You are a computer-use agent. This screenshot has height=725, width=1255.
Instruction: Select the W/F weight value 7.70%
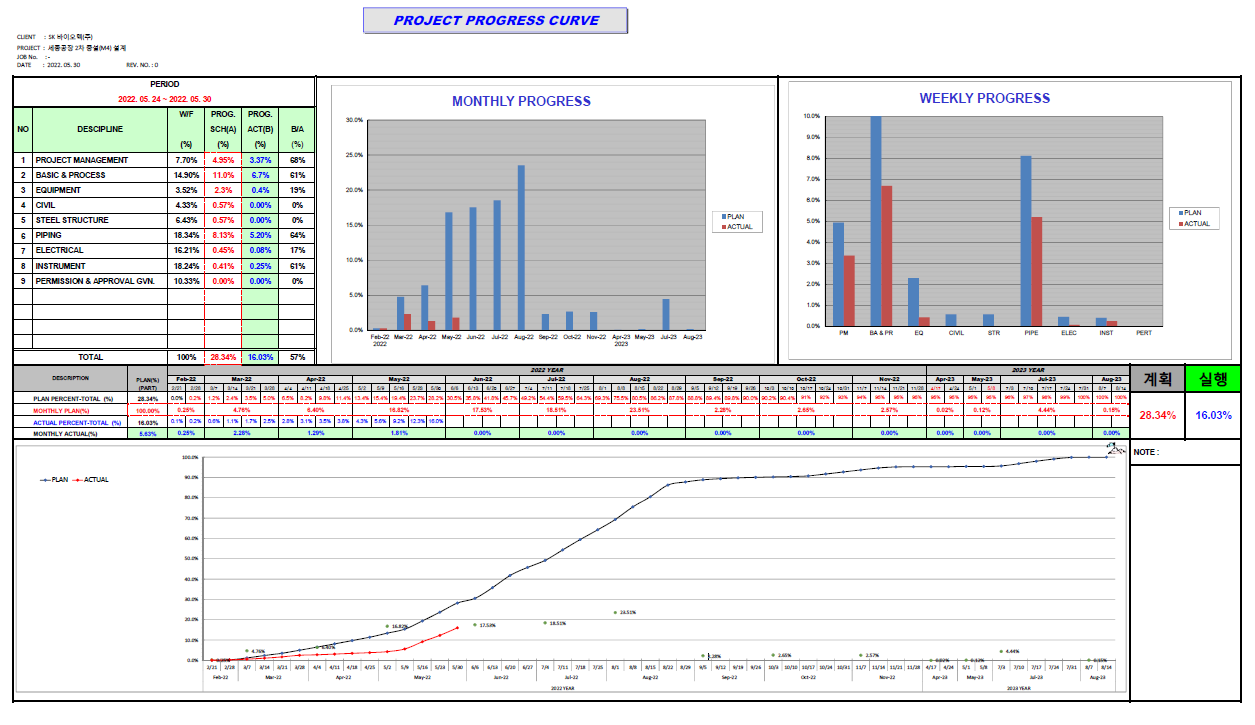[186, 160]
